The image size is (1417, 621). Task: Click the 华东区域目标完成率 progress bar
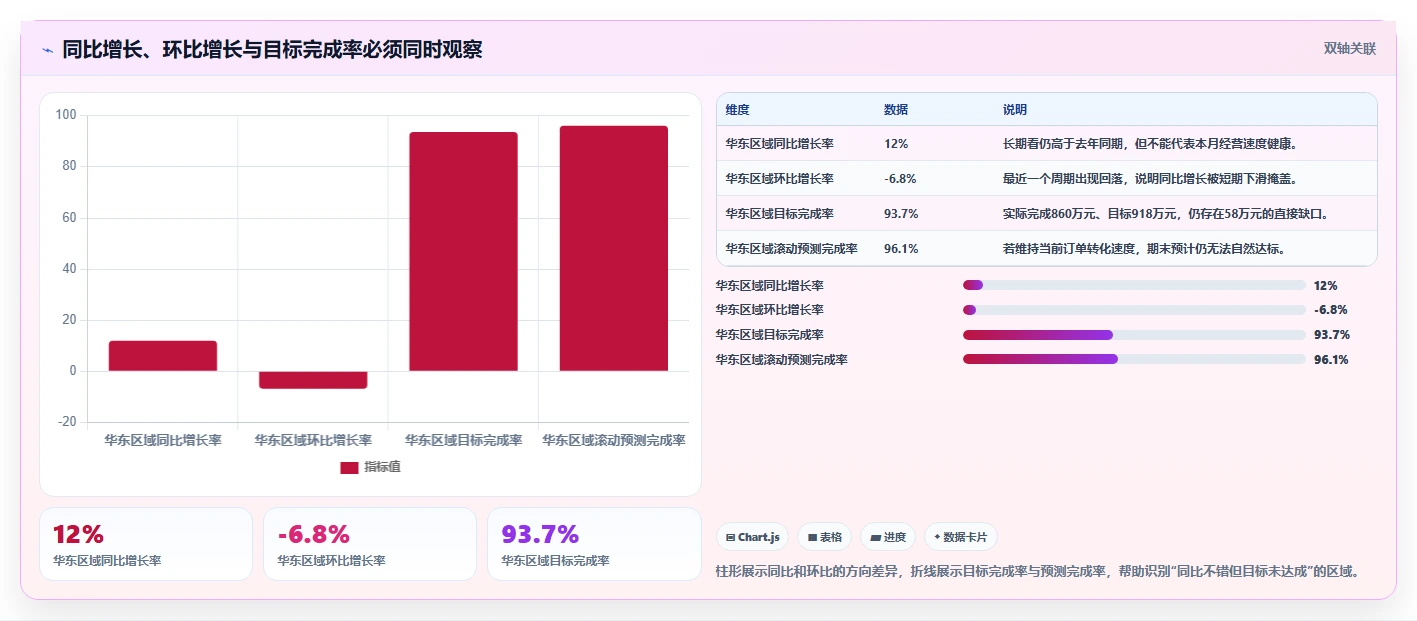[1134, 335]
